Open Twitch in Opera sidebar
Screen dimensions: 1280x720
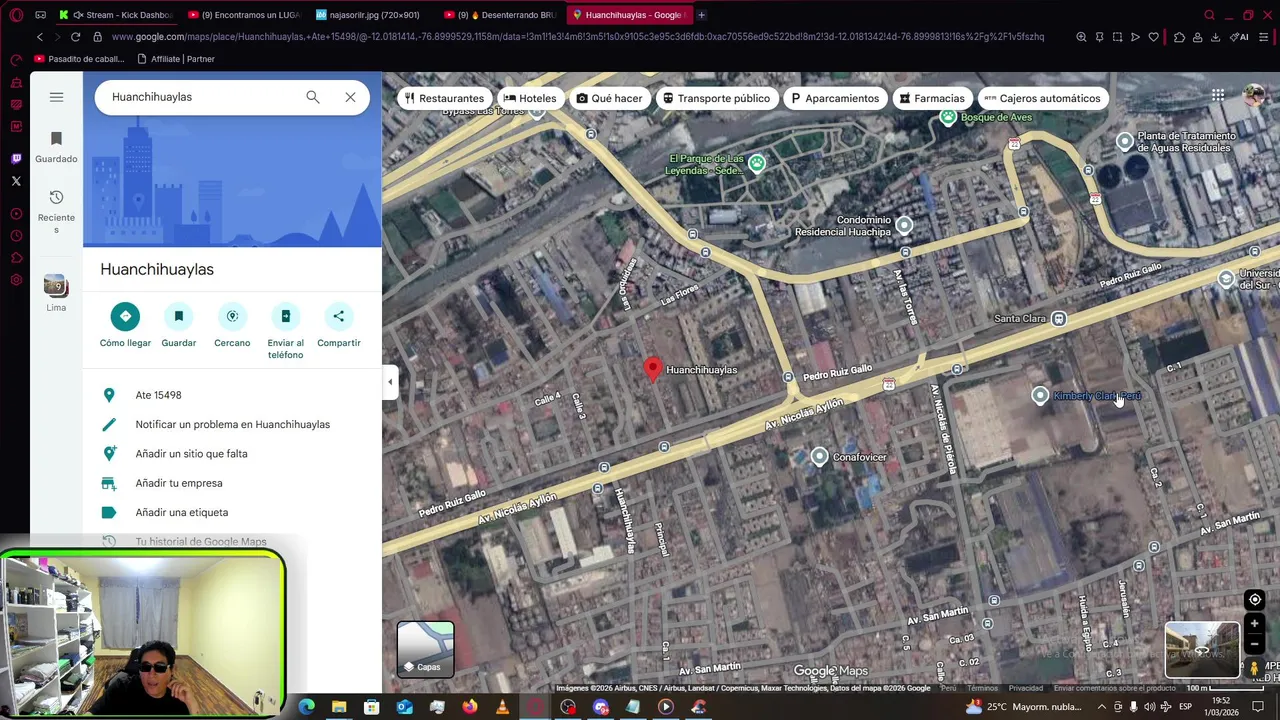pos(16,159)
